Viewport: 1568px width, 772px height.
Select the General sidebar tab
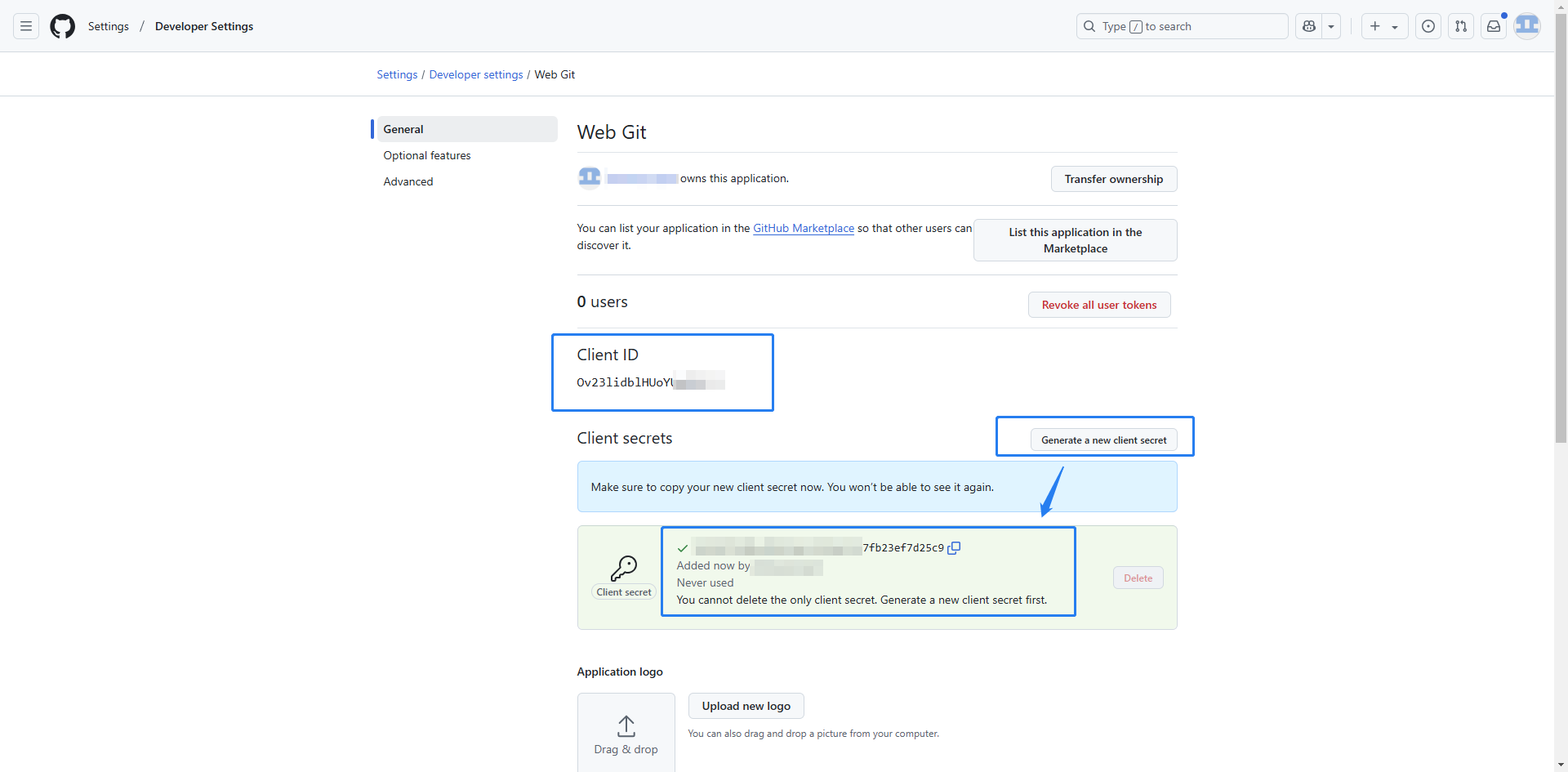click(x=403, y=129)
